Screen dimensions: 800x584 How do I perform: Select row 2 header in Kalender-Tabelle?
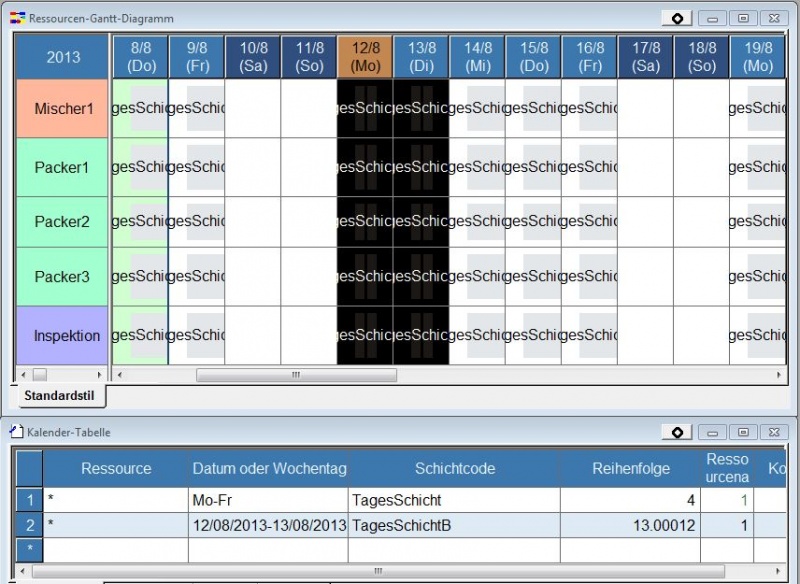point(29,525)
